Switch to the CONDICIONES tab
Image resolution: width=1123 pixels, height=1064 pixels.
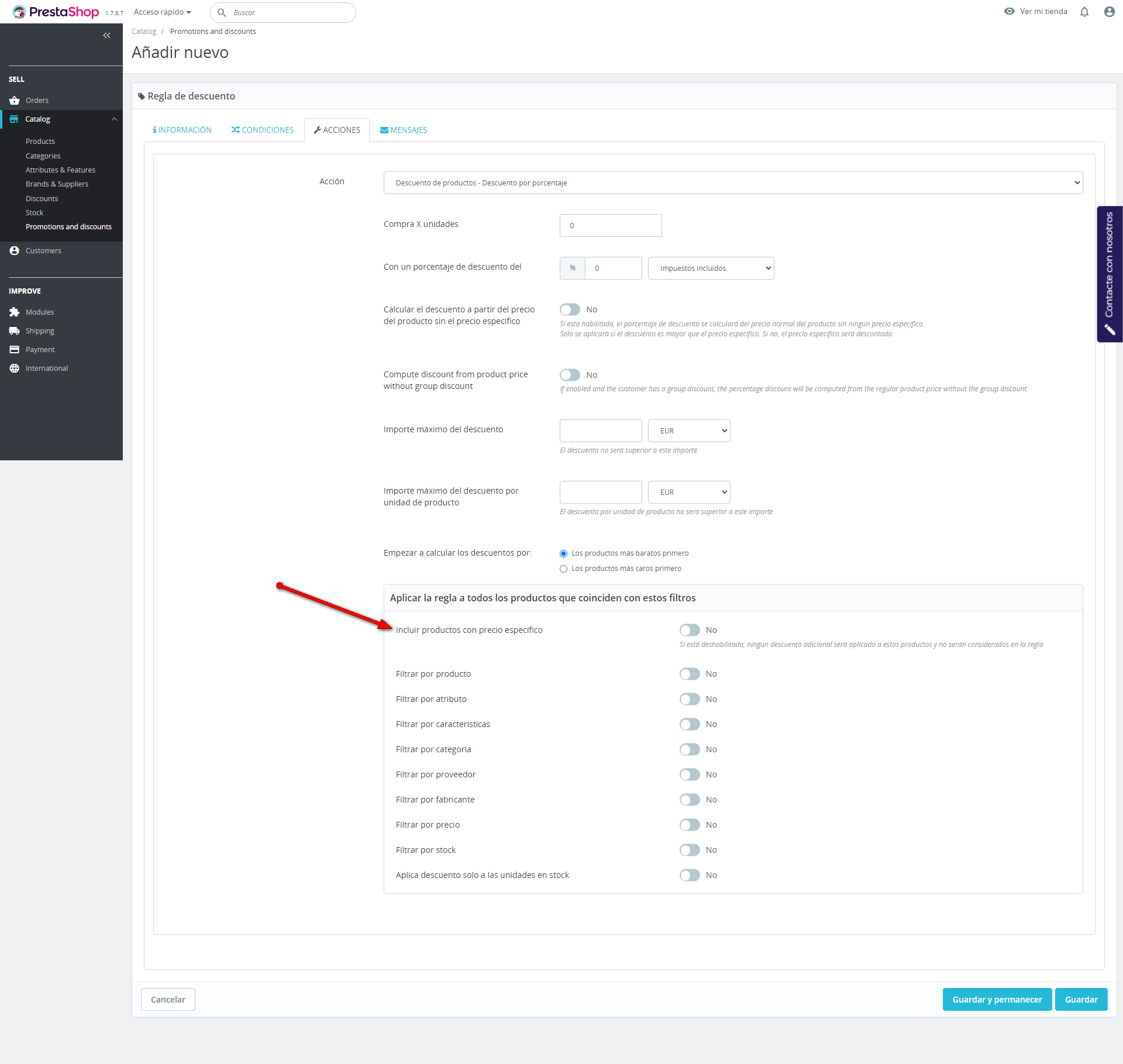click(262, 130)
